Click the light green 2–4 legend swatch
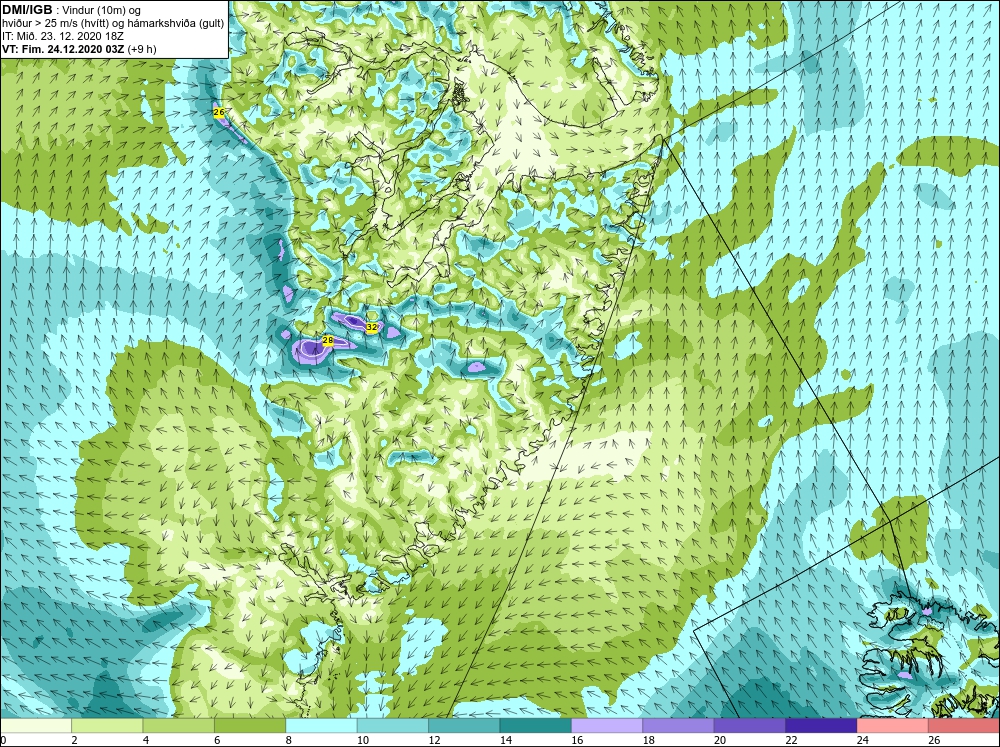The height and width of the screenshot is (747, 1000). pos(107,726)
